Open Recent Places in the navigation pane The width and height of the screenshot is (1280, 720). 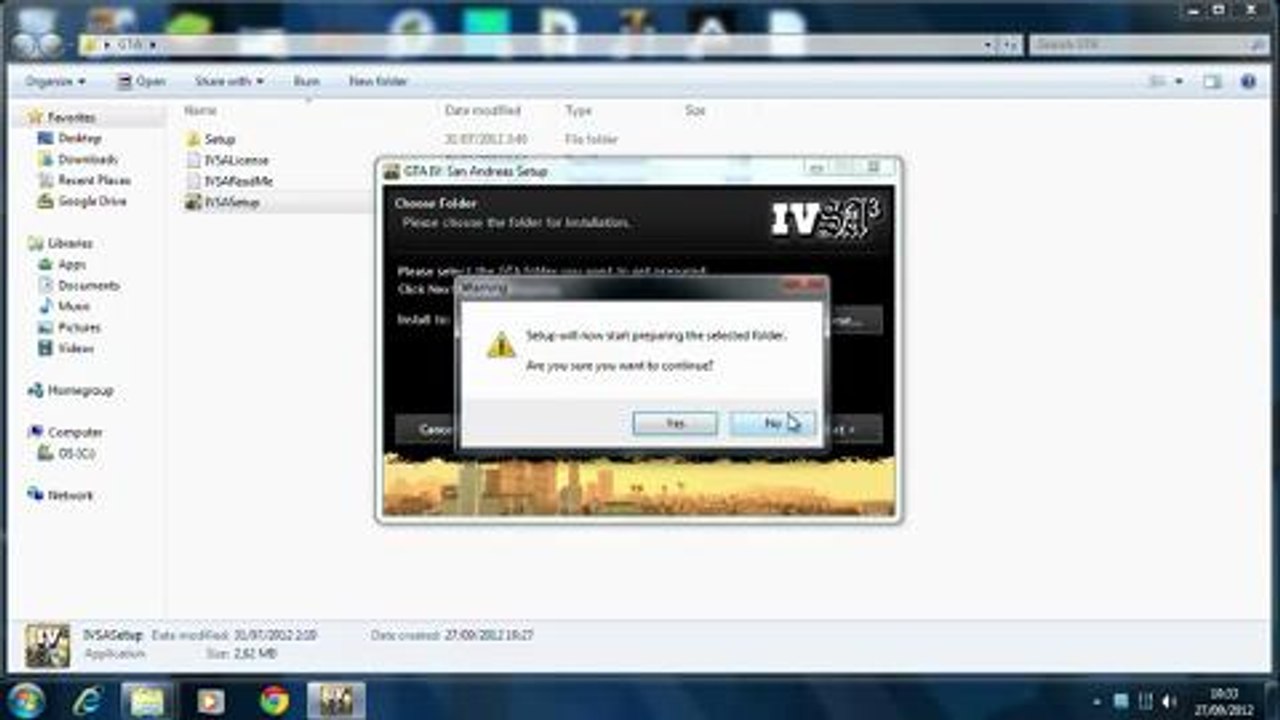94,180
